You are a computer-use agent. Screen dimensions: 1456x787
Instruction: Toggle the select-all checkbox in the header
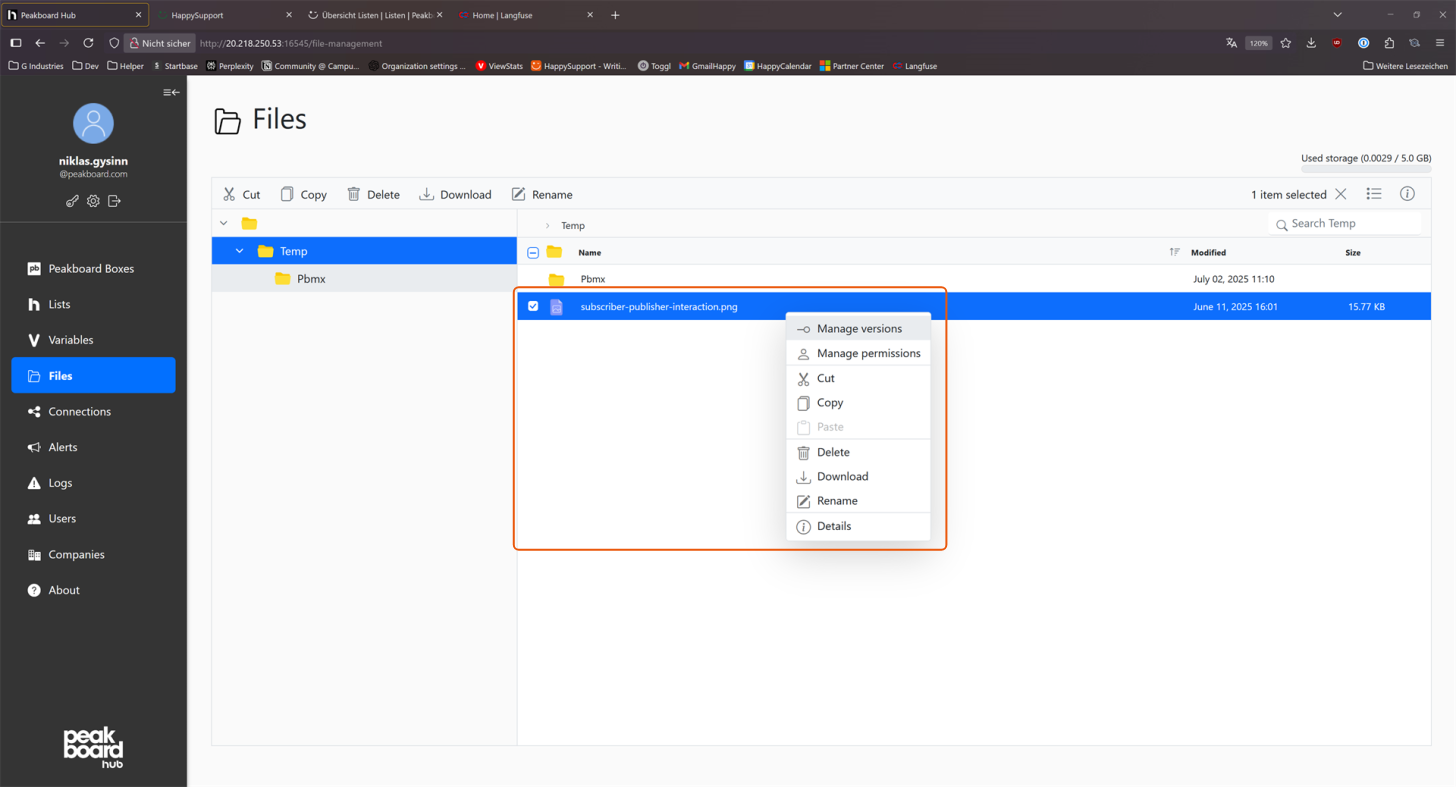pyautogui.click(x=533, y=252)
